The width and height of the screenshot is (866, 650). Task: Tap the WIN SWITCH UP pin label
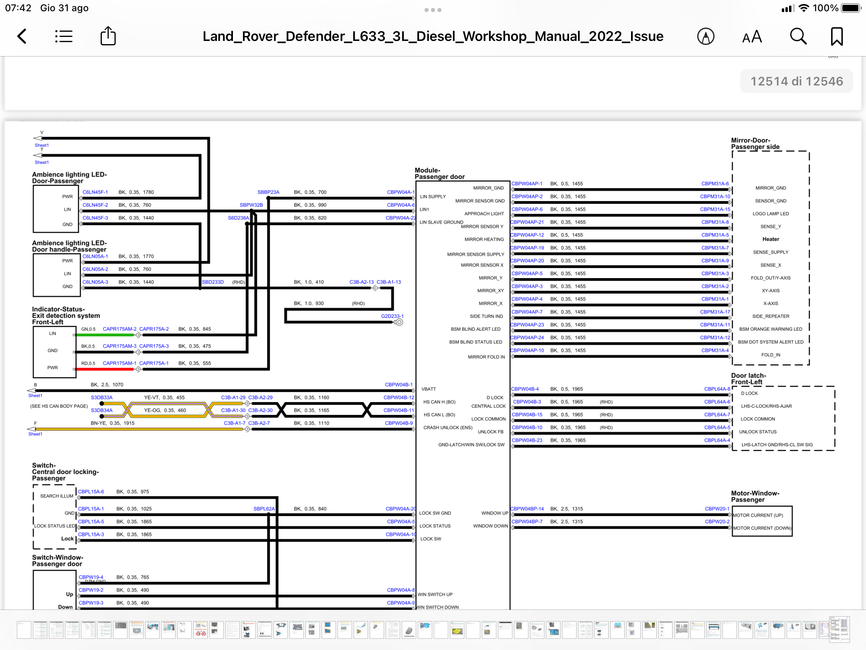pos(435,595)
